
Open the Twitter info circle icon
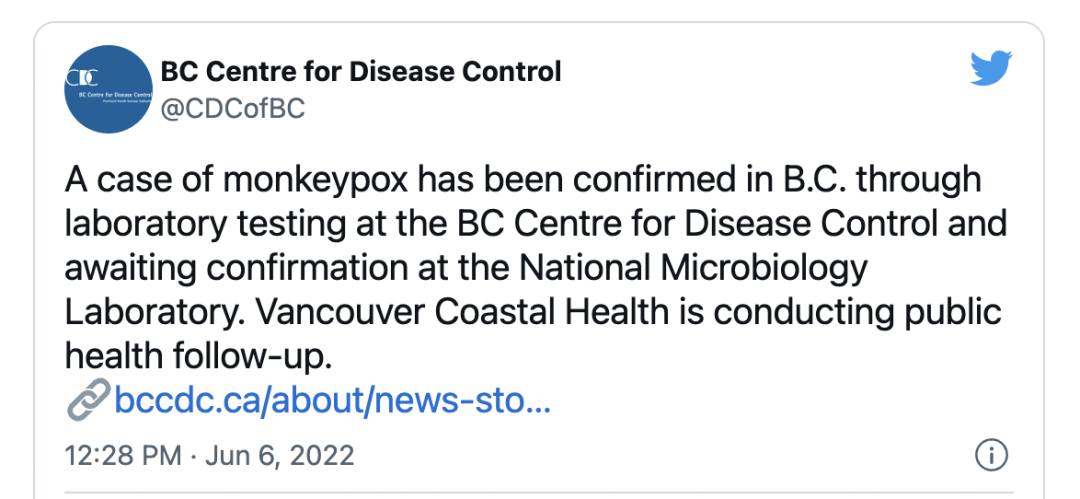[x=992, y=456]
